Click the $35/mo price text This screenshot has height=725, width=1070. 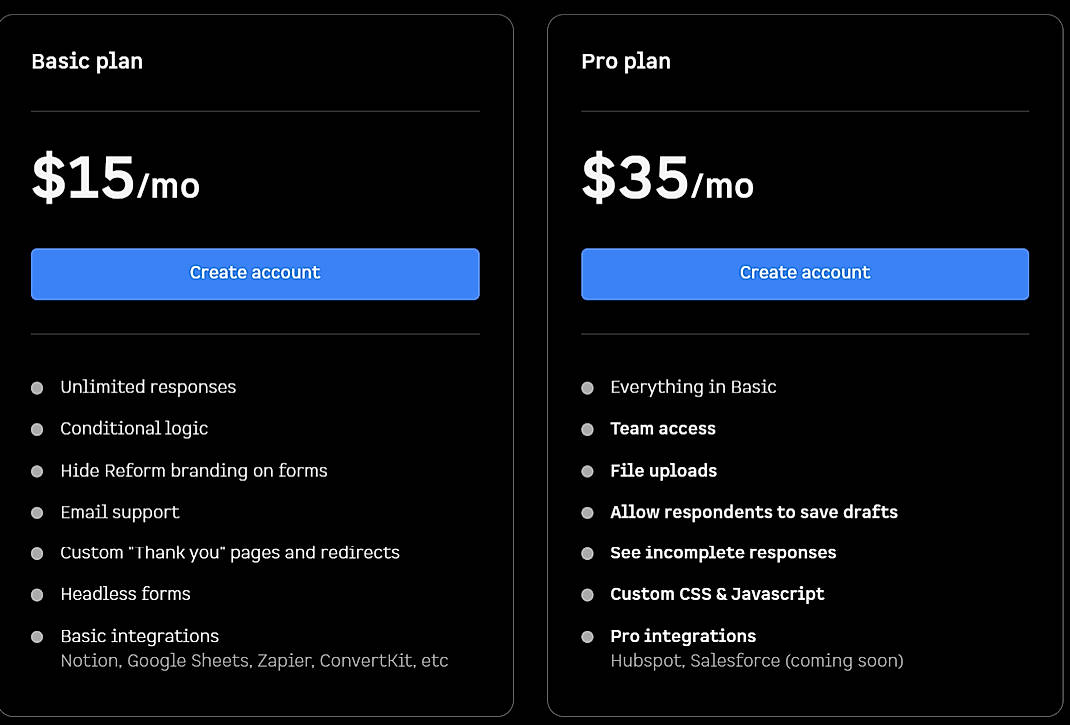point(665,180)
